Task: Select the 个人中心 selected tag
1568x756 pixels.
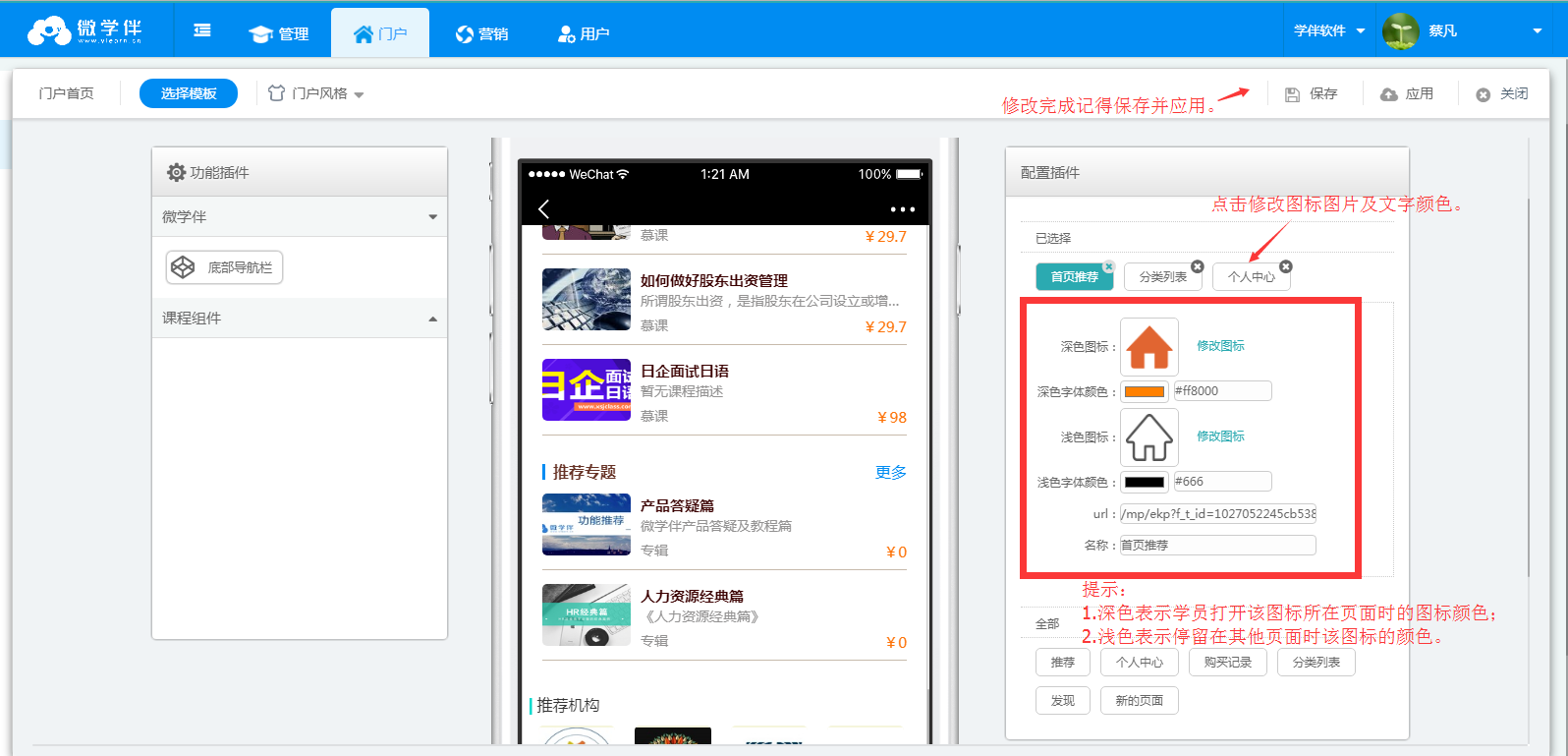Action: click(x=1251, y=276)
